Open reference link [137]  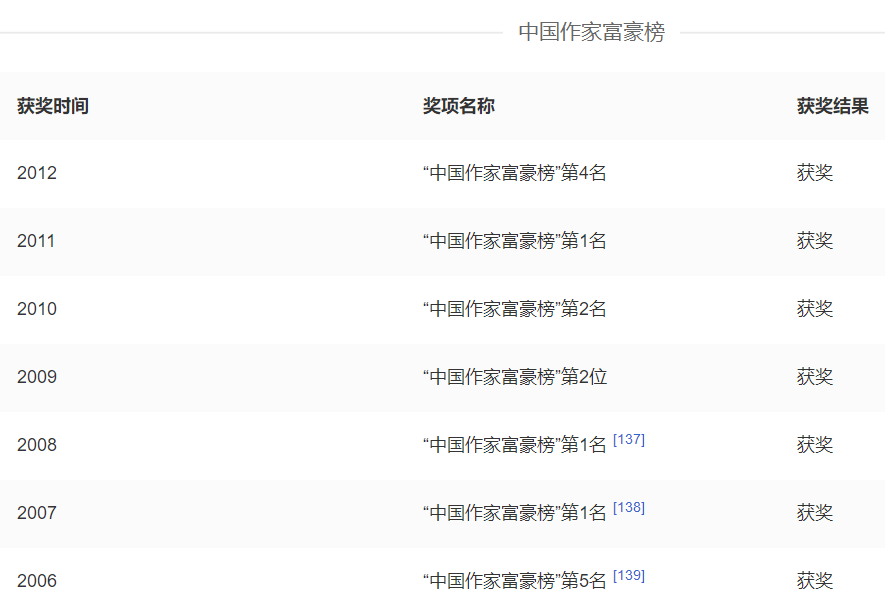(x=628, y=440)
